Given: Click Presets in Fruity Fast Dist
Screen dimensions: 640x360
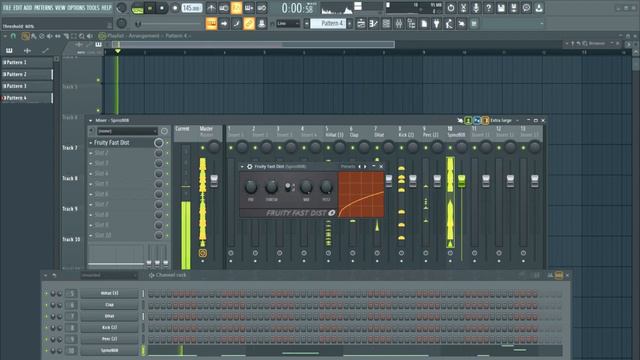Looking at the screenshot, I should pyautogui.click(x=348, y=167).
